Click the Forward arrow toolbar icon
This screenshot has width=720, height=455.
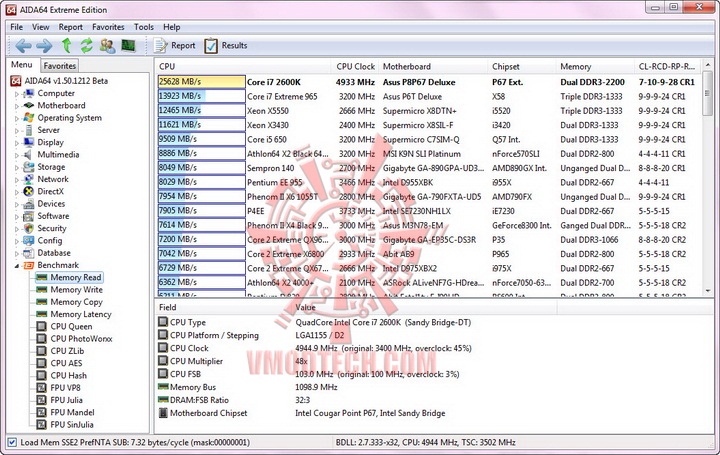pos(44,45)
